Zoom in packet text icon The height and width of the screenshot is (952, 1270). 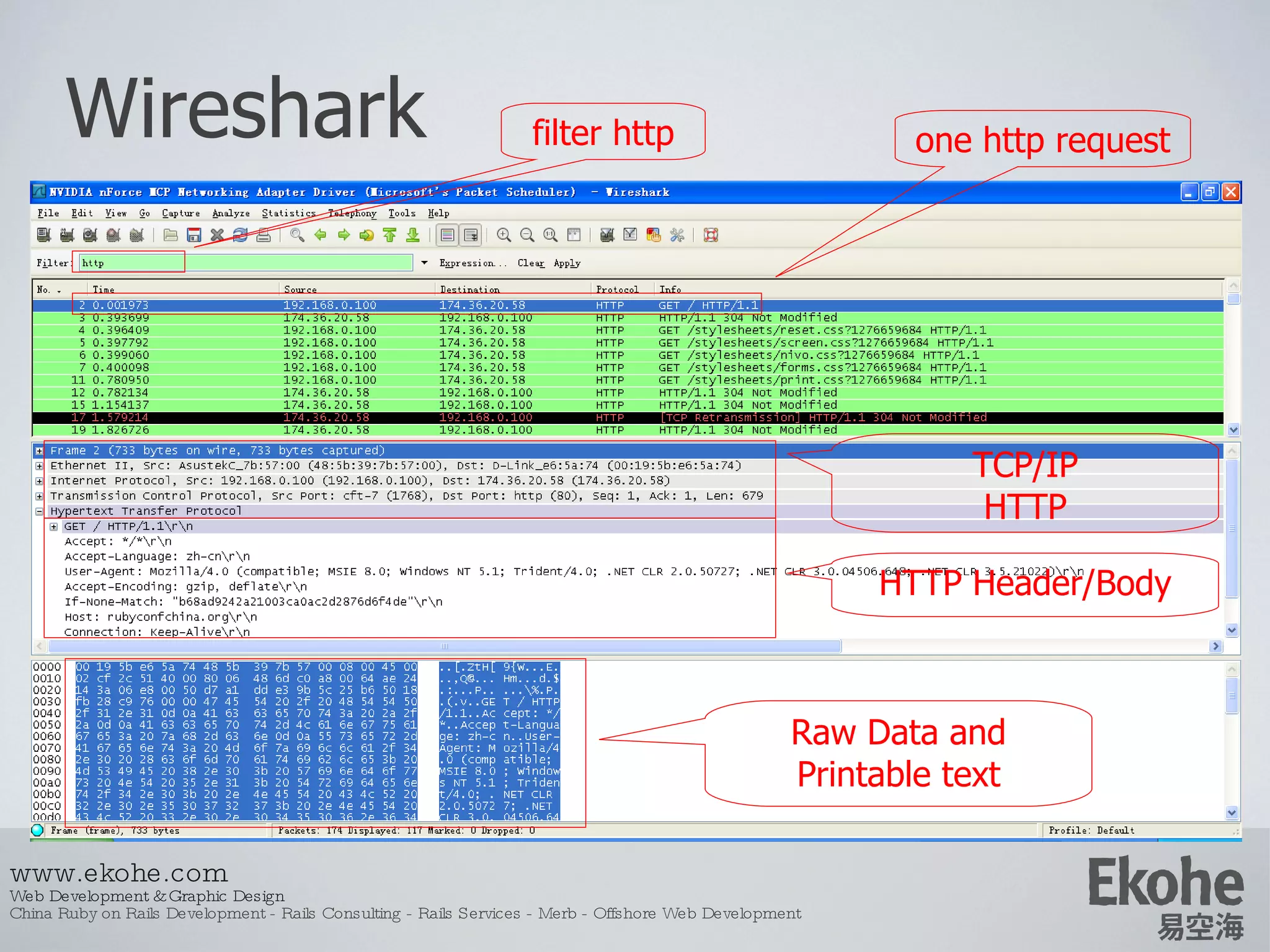[x=504, y=235]
